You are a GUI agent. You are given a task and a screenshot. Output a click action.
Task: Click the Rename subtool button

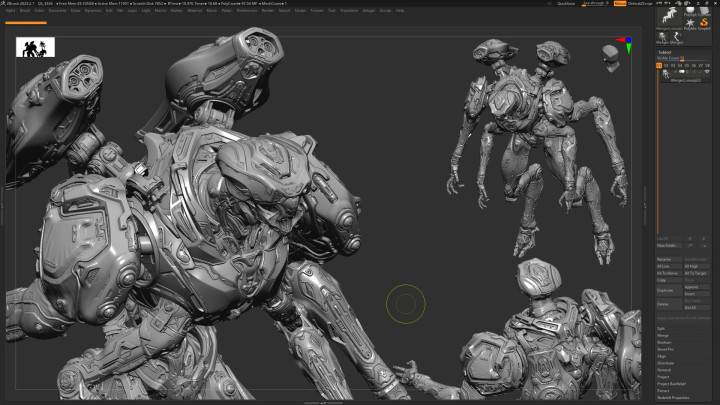click(x=664, y=259)
